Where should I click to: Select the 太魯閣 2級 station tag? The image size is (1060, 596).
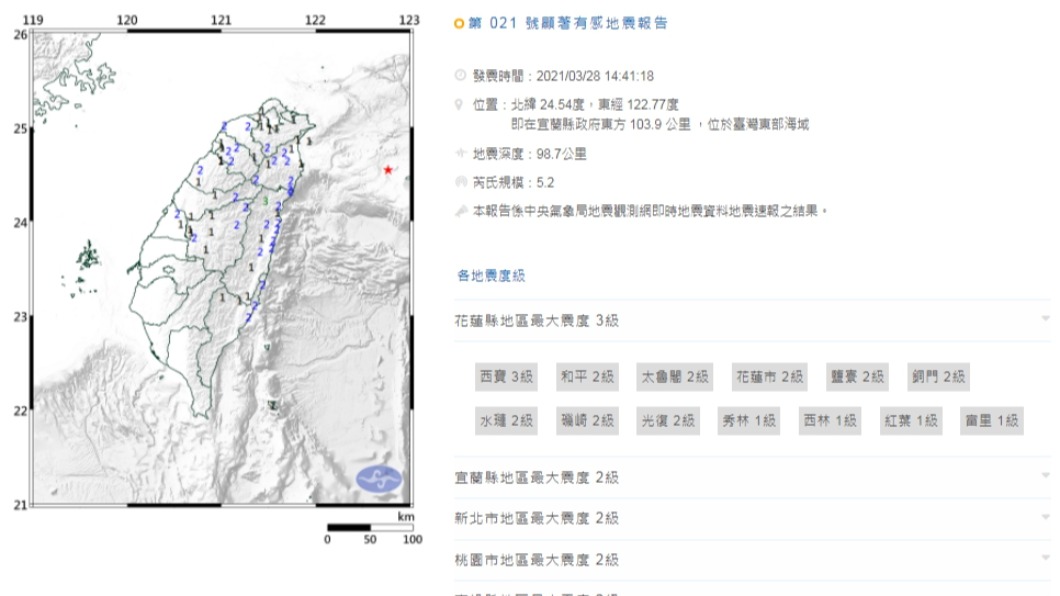[675, 376]
